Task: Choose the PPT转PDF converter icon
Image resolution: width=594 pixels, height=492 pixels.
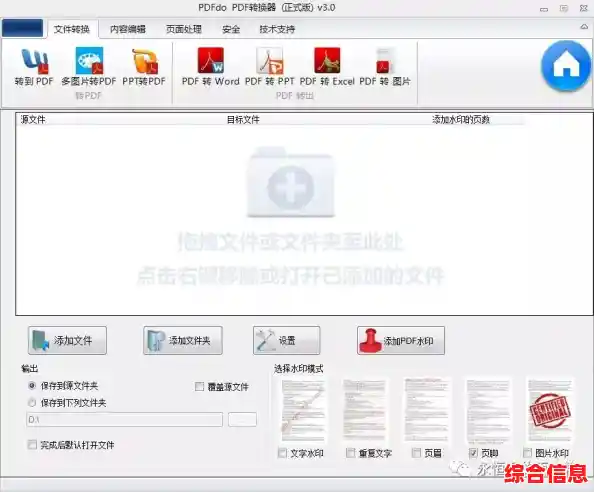Action: (145, 61)
